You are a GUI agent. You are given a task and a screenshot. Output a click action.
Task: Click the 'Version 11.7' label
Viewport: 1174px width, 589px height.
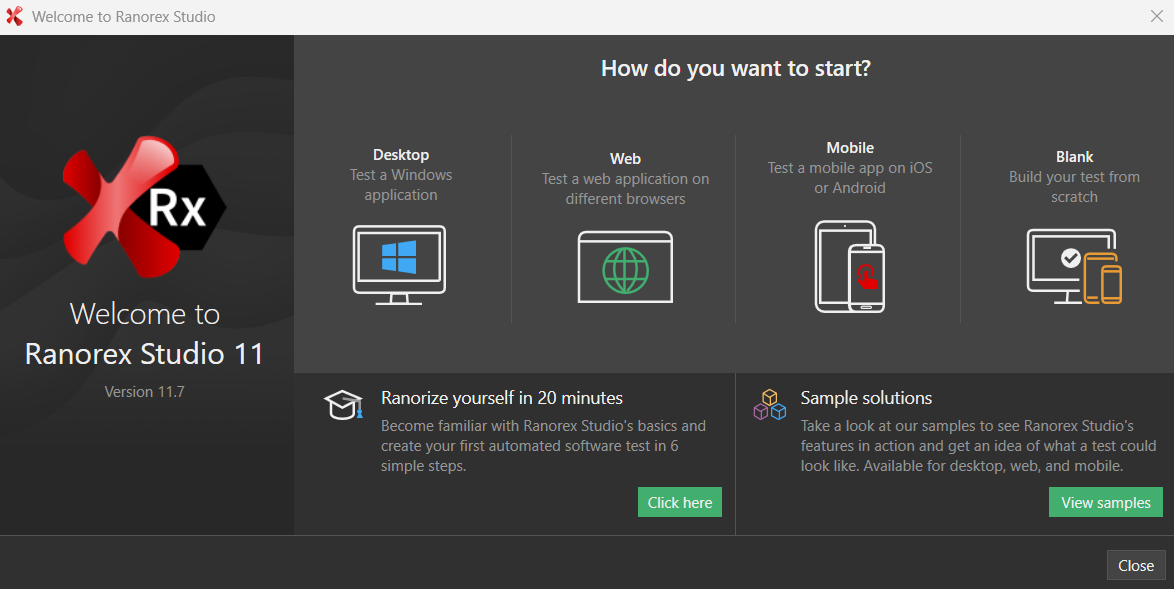(x=145, y=391)
